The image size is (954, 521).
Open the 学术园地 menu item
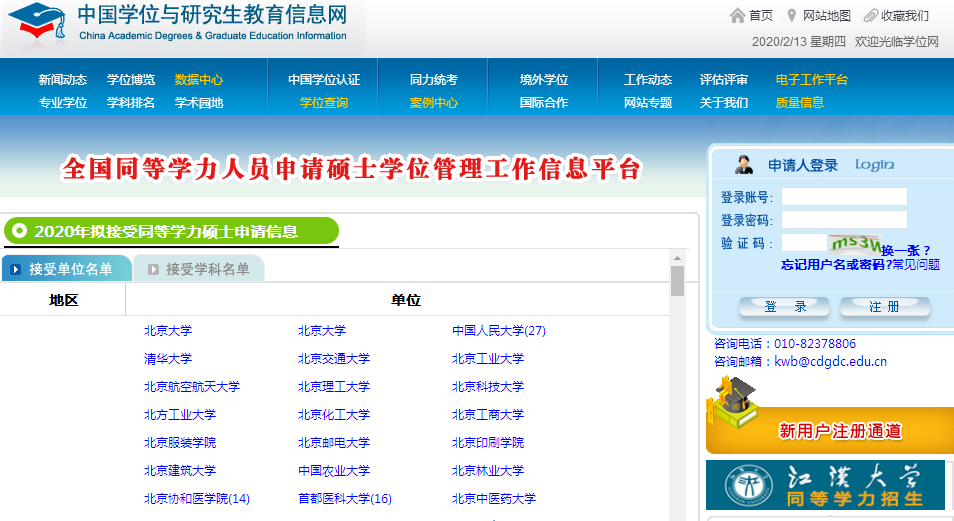(x=199, y=103)
